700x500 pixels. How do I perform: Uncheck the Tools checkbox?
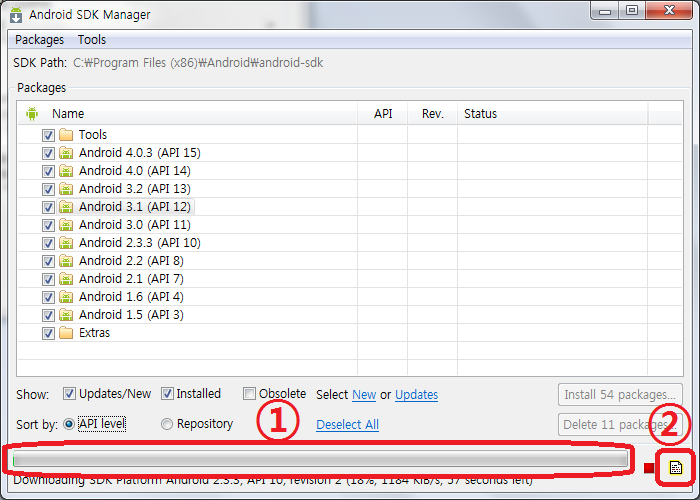point(48,135)
